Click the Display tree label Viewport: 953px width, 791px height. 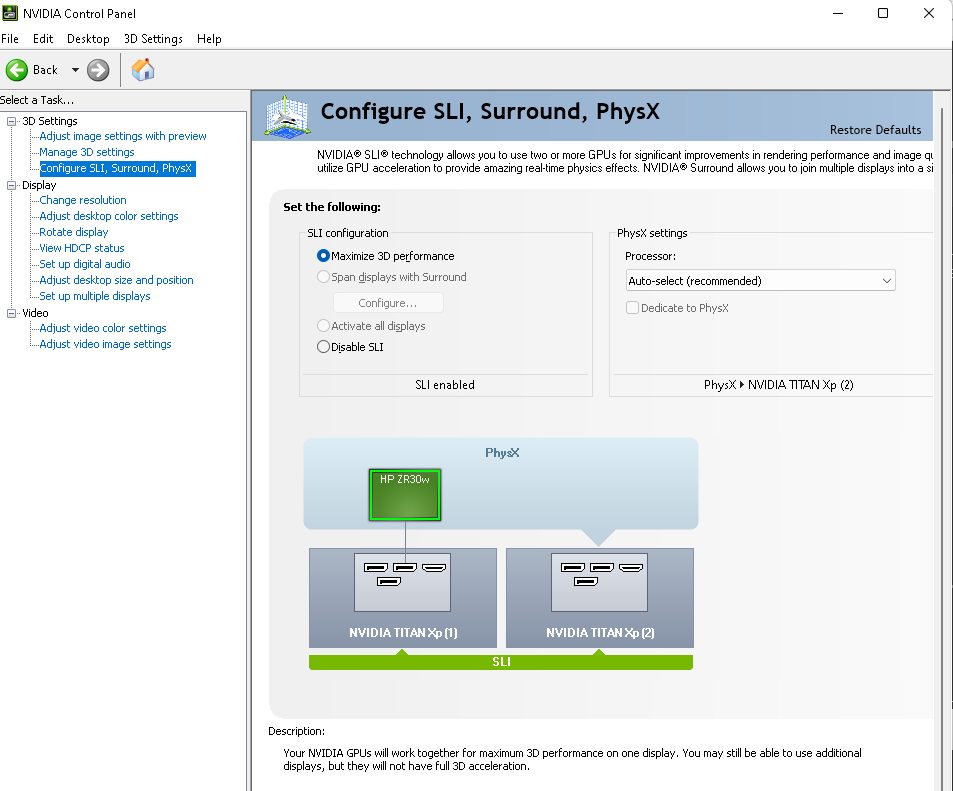39,185
